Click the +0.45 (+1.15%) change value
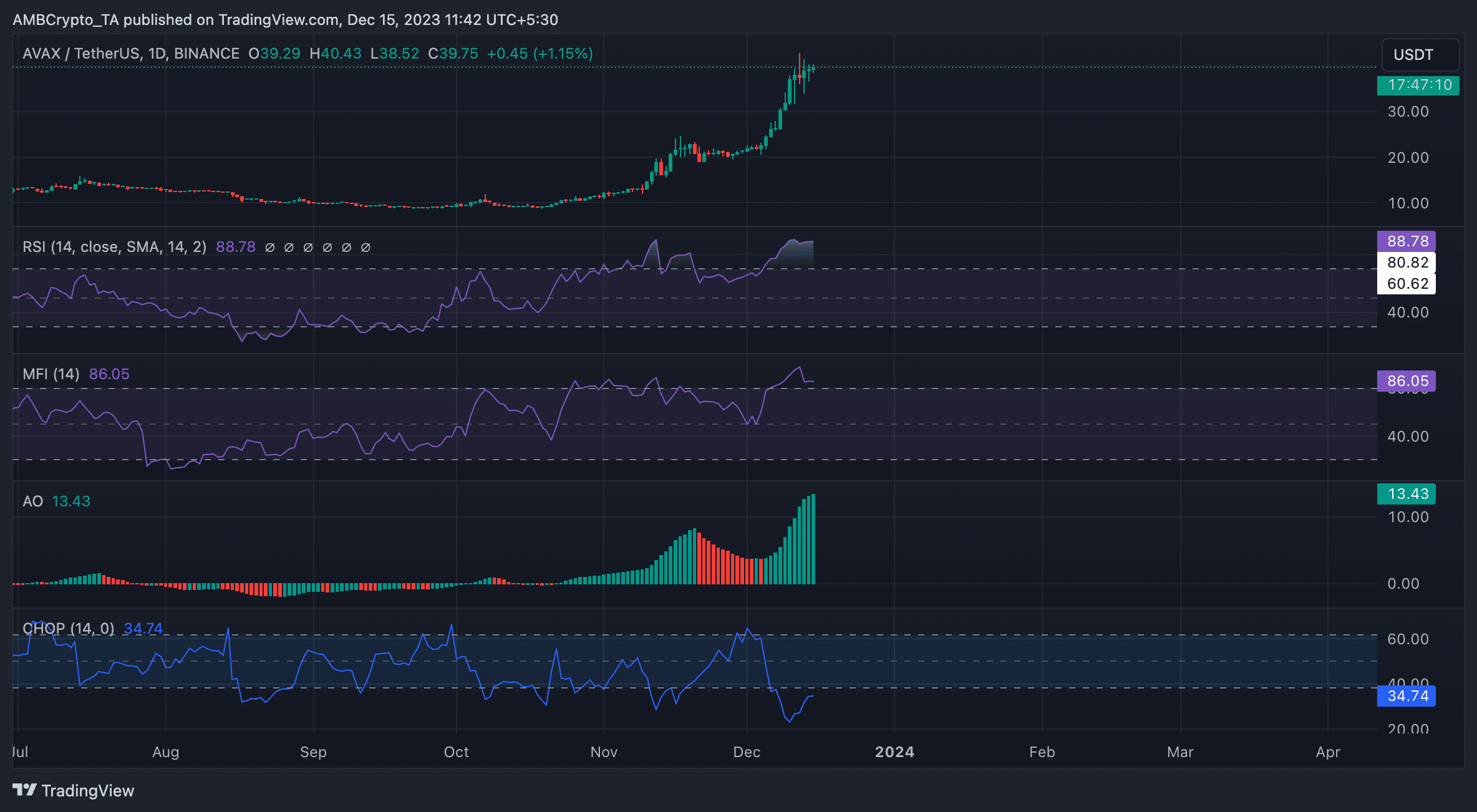This screenshot has height=812, width=1477. coord(540,54)
